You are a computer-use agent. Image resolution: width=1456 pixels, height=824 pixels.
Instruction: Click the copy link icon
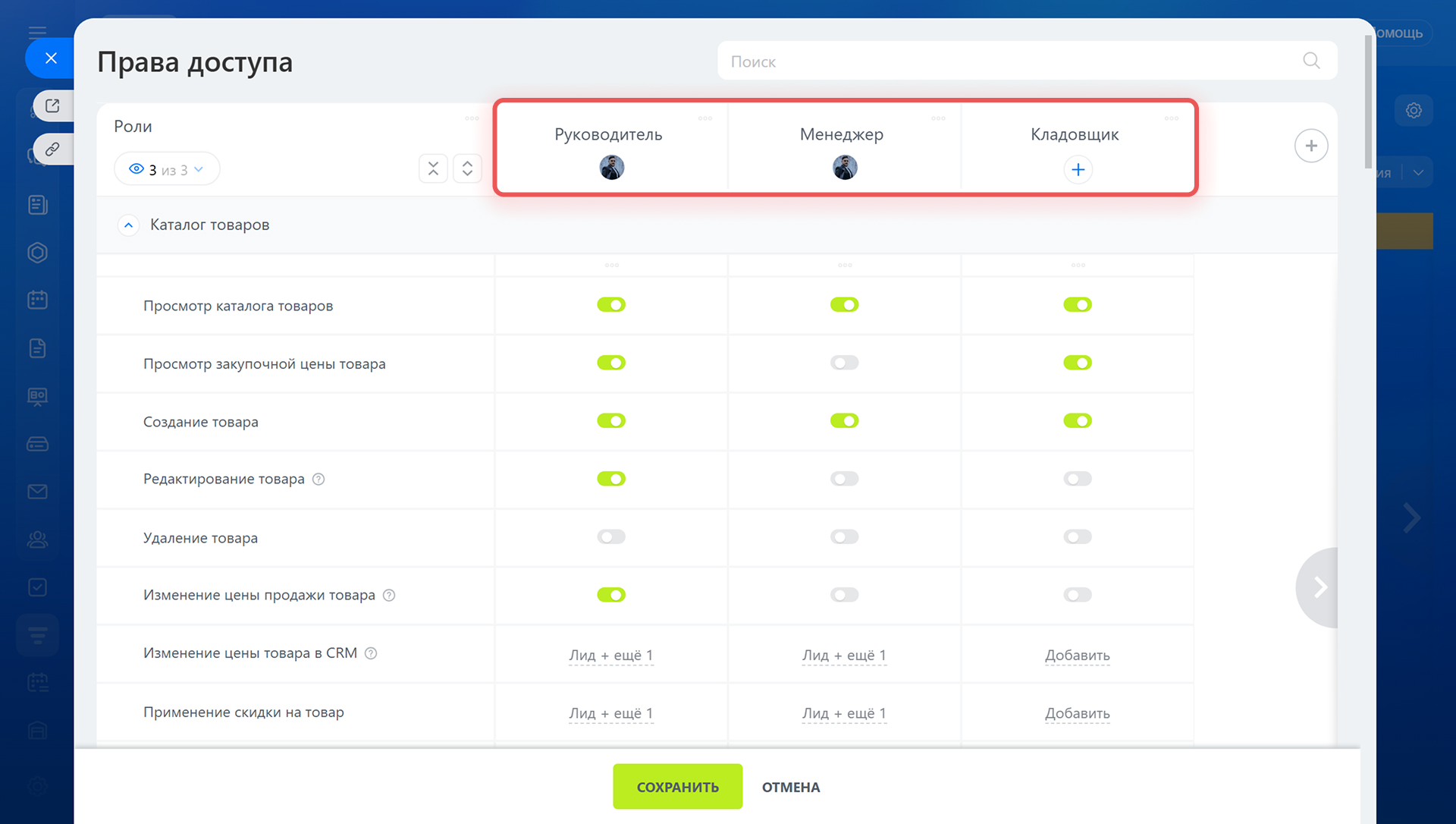[52, 149]
